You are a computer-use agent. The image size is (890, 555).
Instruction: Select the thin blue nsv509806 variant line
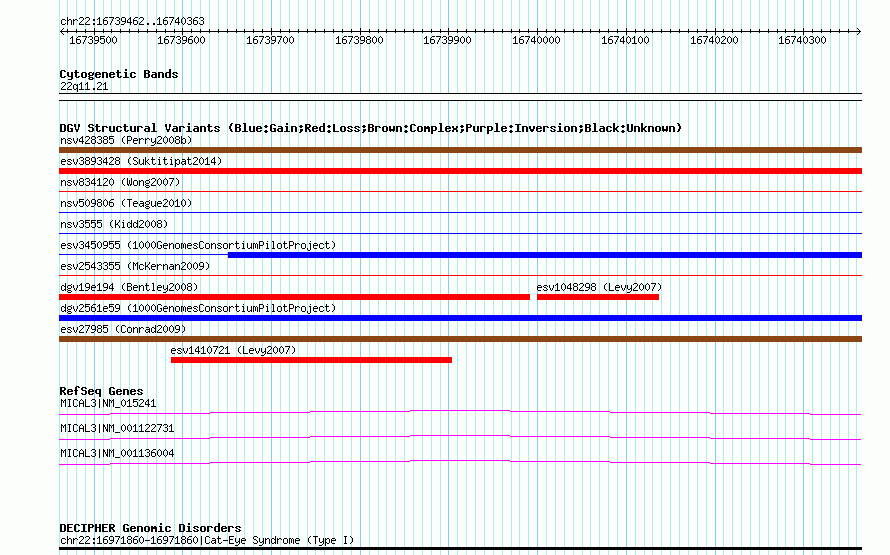[x=460, y=213]
